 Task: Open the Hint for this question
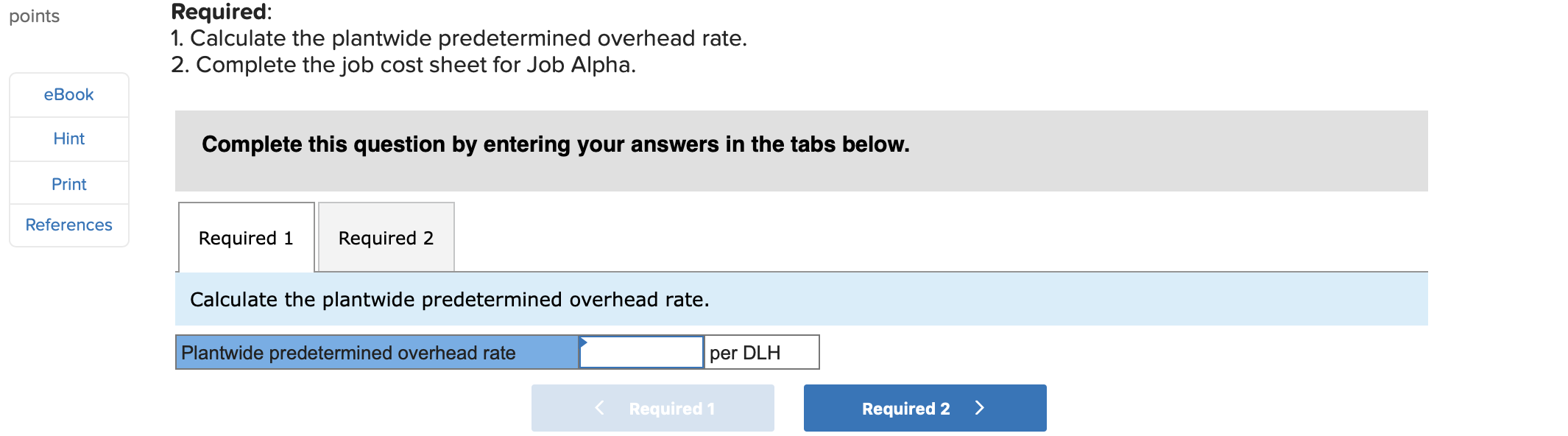click(68, 138)
